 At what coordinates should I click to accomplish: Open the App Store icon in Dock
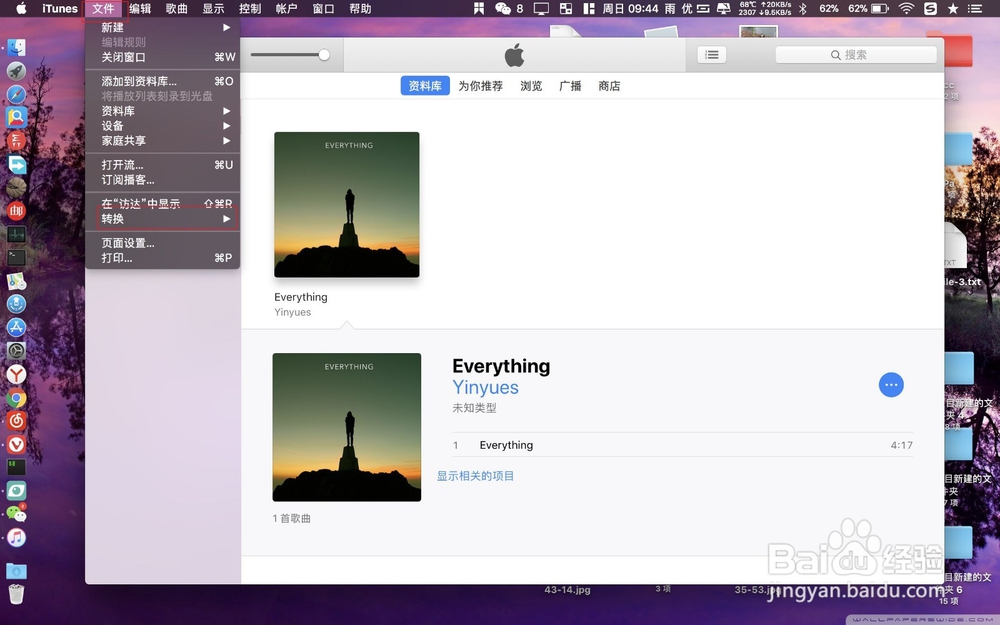(x=17, y=327)
